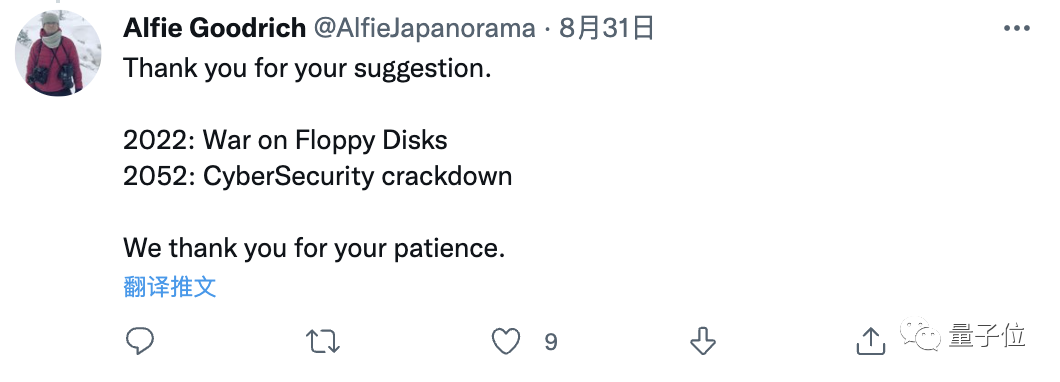Click the display name Alfie Goodrich
This screenshot has width=1060, height=382.
[214, 28]
